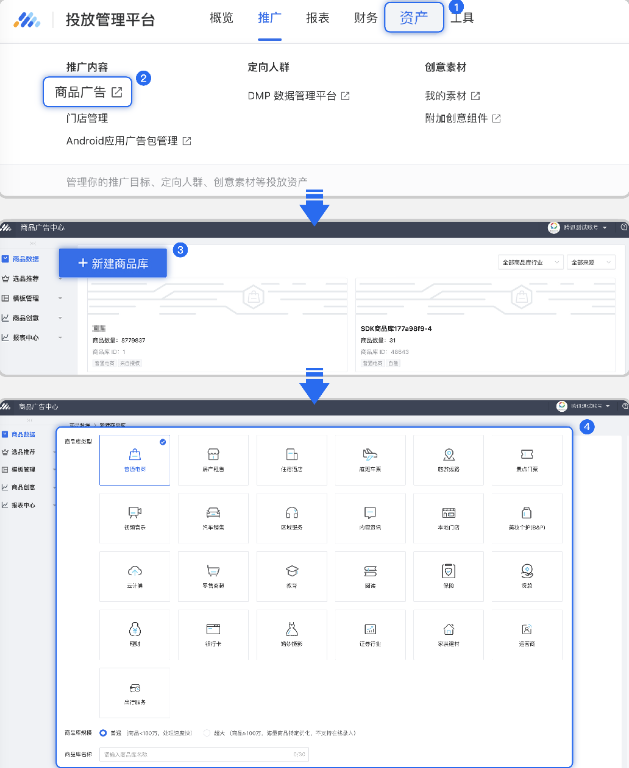Pick the wallet icon tile in the last row

pos(135,693)
